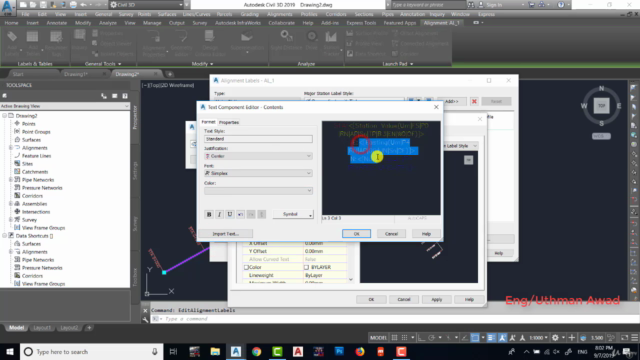The width and height of the screenshot is (640, 360).
Task: Select View Frame Groups under Data Shortcuts
Action: click(43, 284)
